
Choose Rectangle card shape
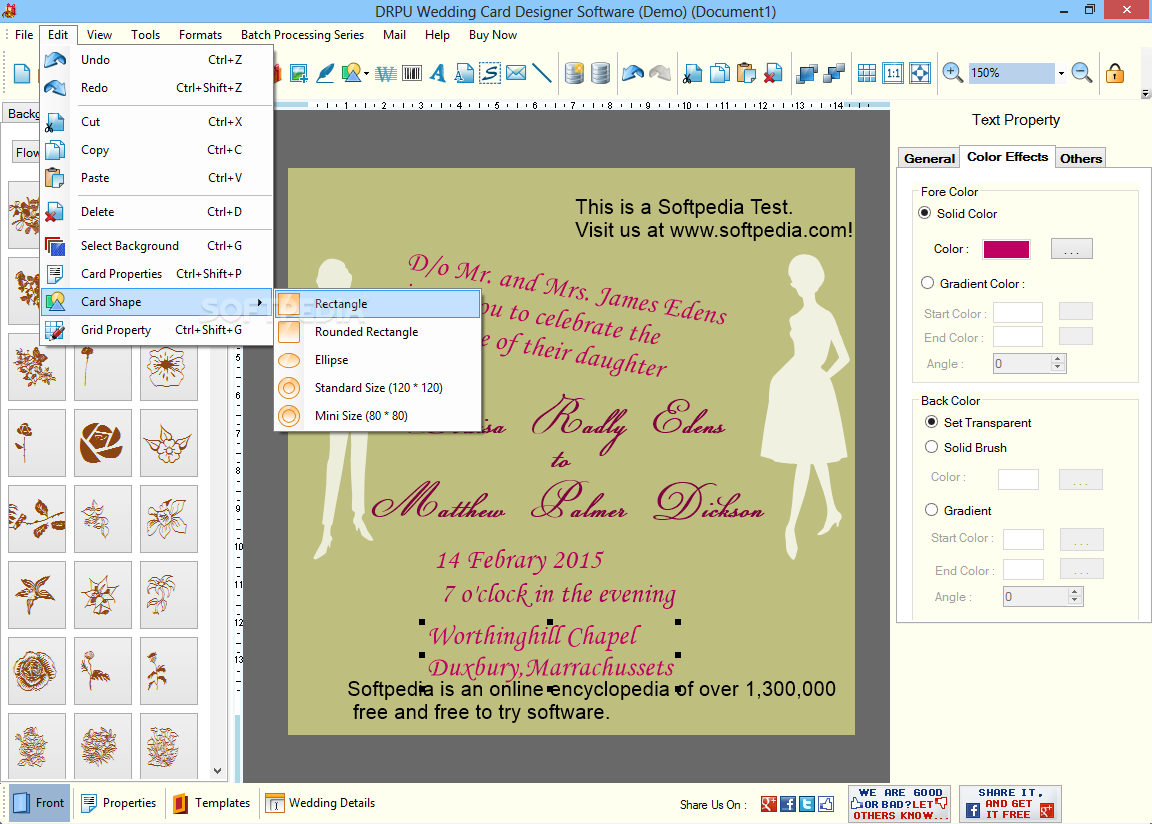tap(378, 303)
